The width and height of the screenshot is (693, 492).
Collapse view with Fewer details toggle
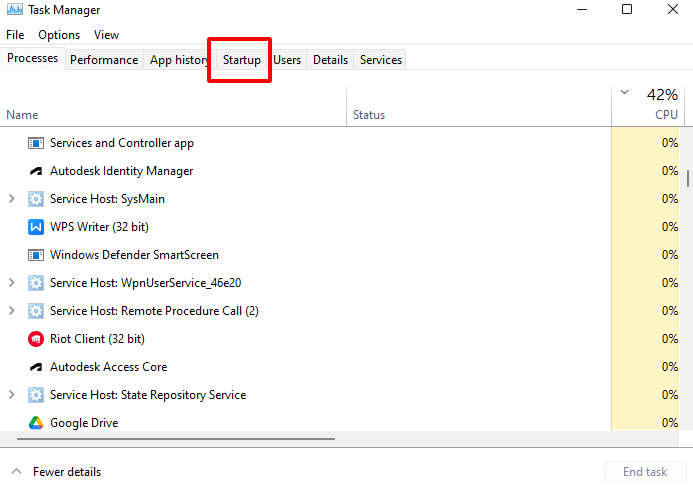(56, 472)
